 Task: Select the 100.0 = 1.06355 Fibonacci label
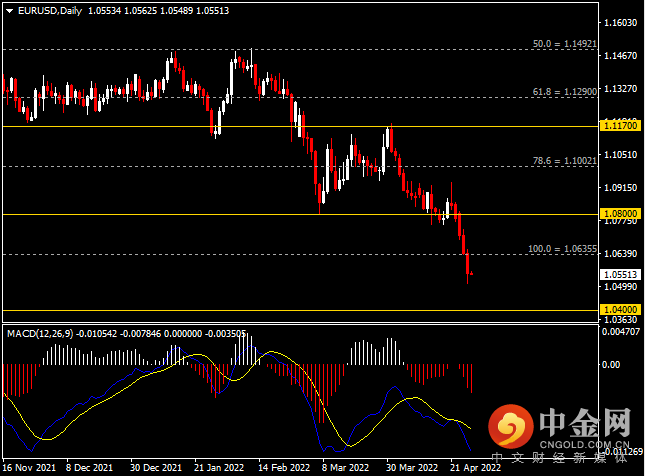pyautogui.click(x=562, y=249)
